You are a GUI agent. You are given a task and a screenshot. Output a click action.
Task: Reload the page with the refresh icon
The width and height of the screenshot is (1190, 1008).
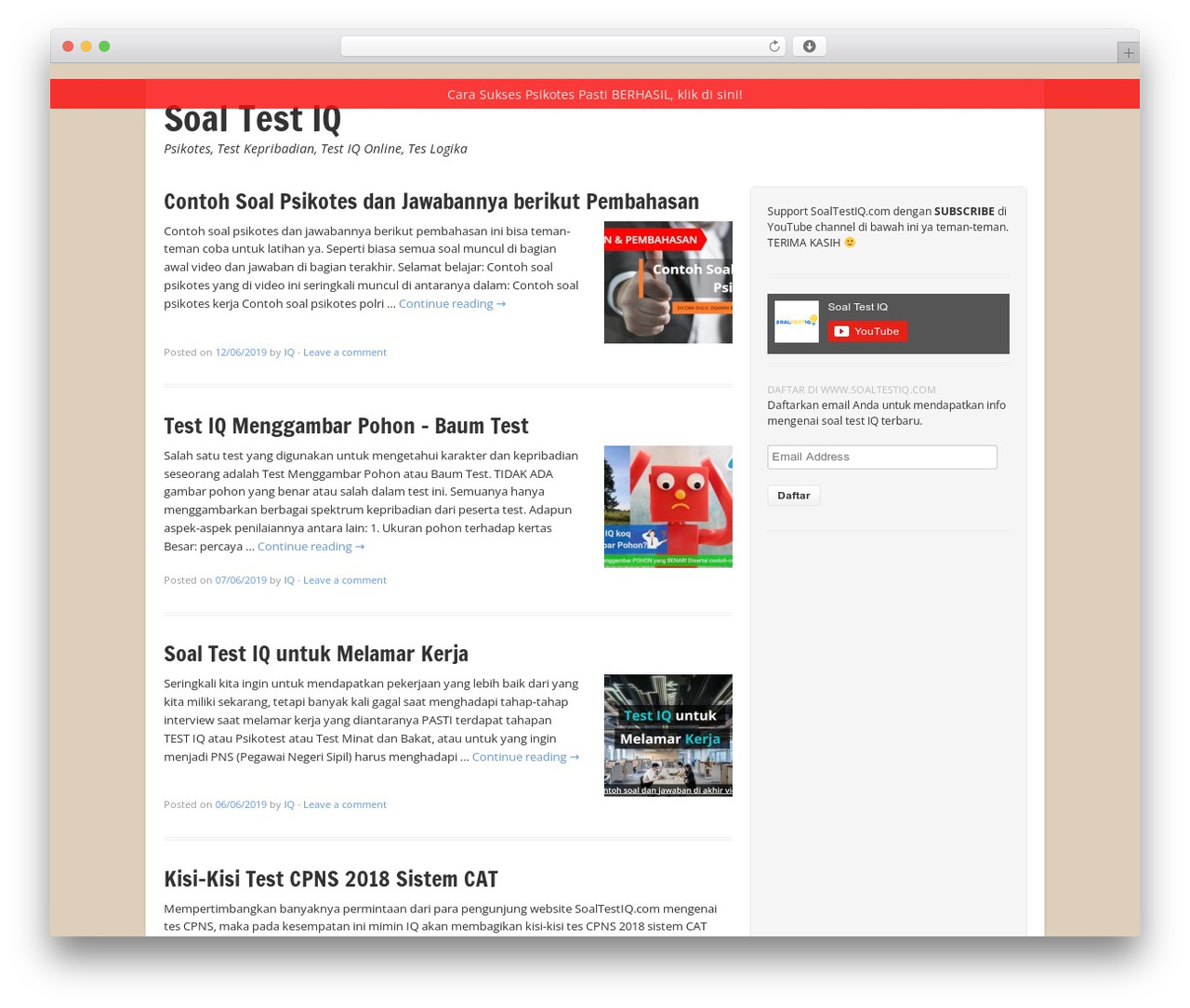[x=773, y=46]
